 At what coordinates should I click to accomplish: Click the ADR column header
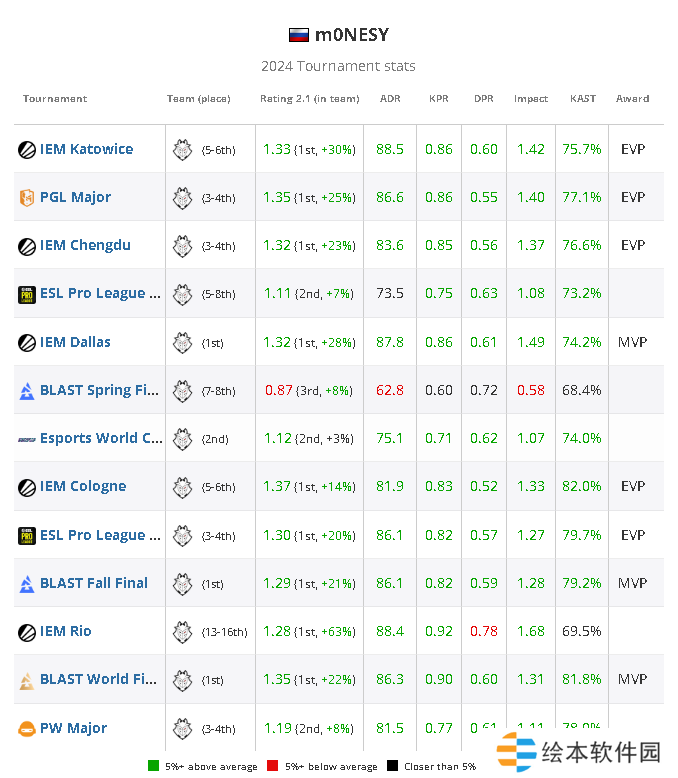point(390,99)
